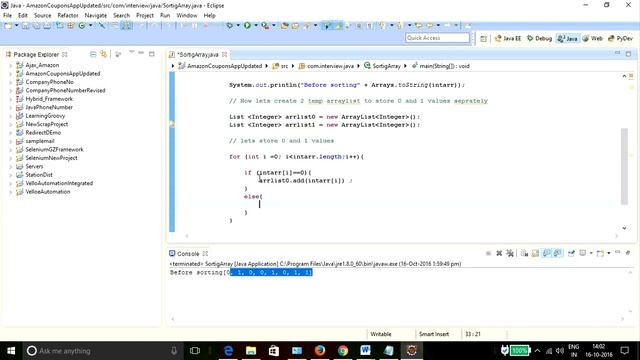Screen dimensions: 640x360
Task: Clear the Console output
Action: pos(524,253)
